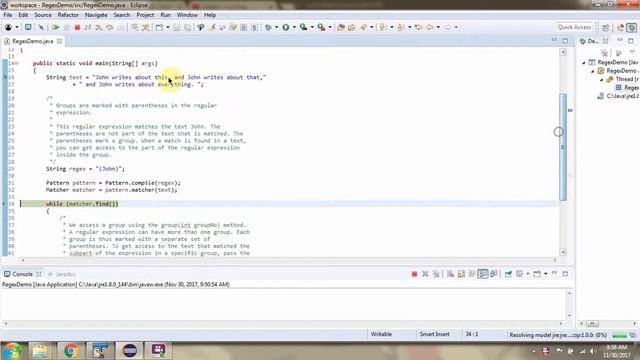
Task: Maximize the editor area
Action: pyautogui.click(x=565, y=41)
